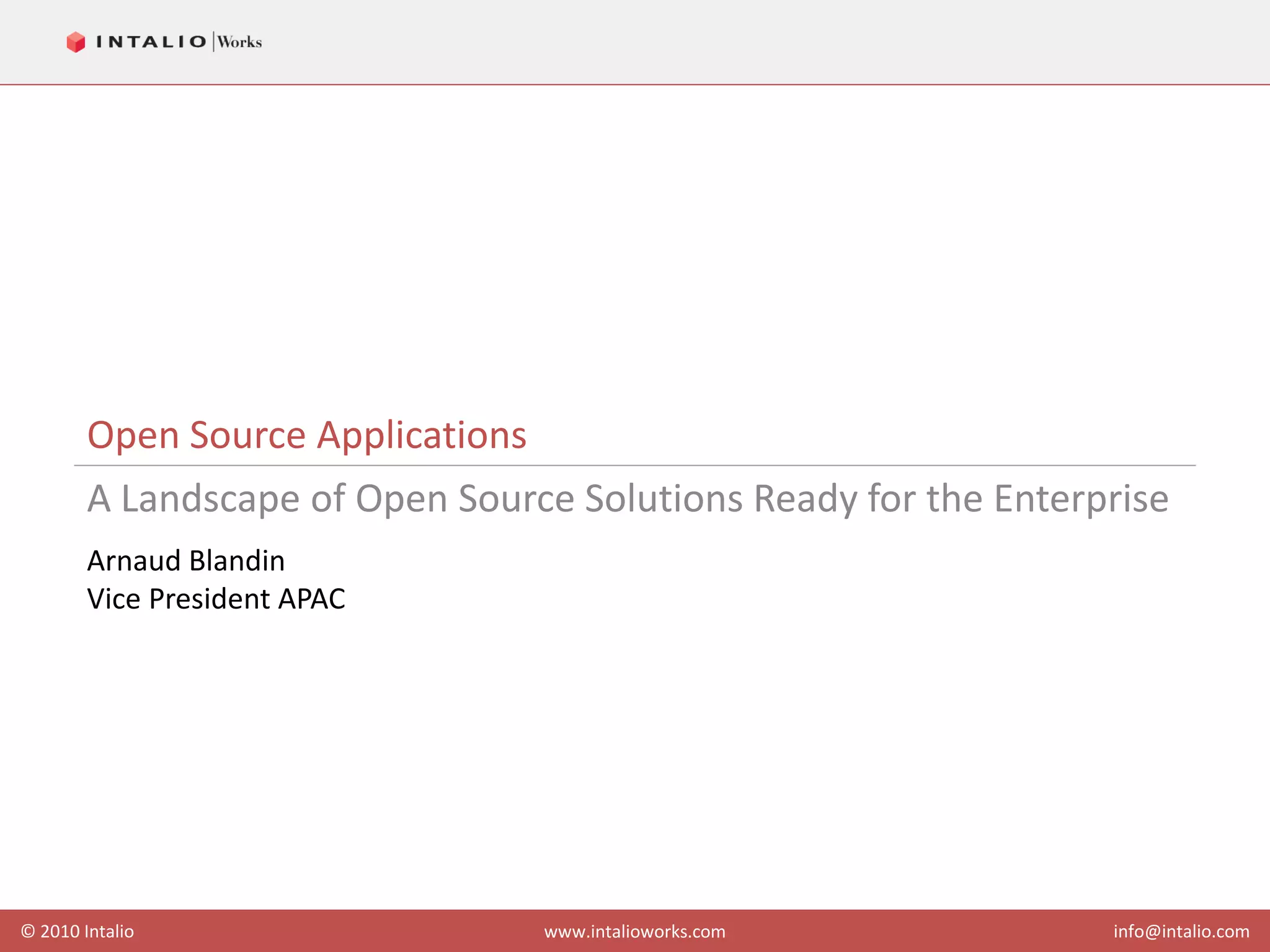1270x952 pixels.
Task: Click the vertical bar separating INTALIO and Works
Action: pyautogui.click(x=213, y=42)
